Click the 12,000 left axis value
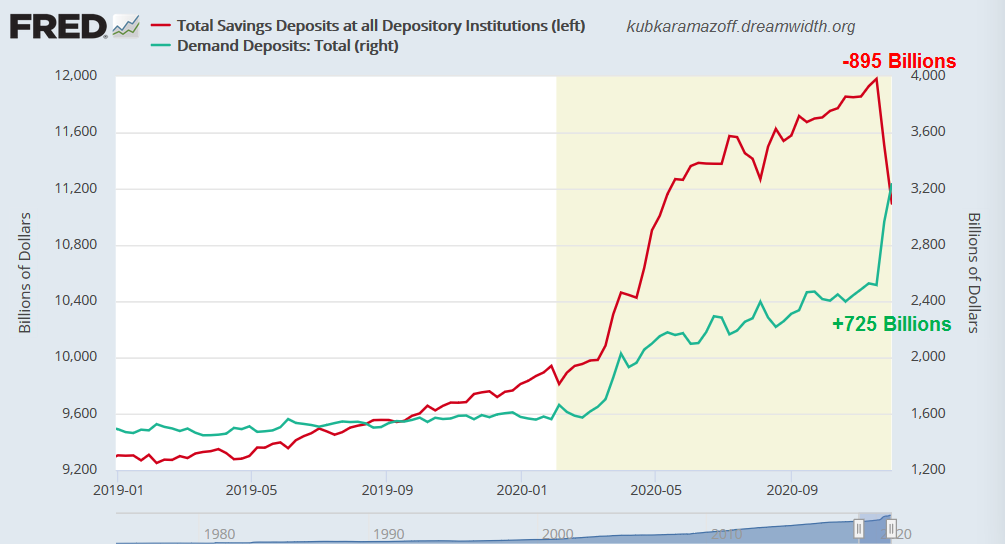Viewport: 1005px width, 544px height. 71,76
